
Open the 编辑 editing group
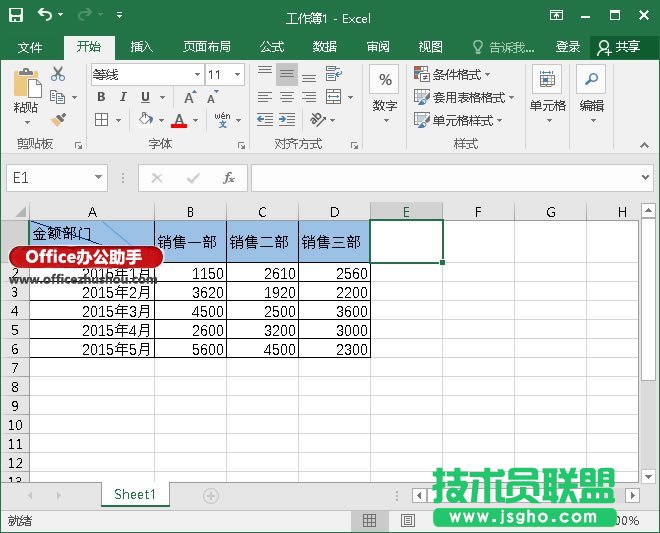(x=591, y=95)
